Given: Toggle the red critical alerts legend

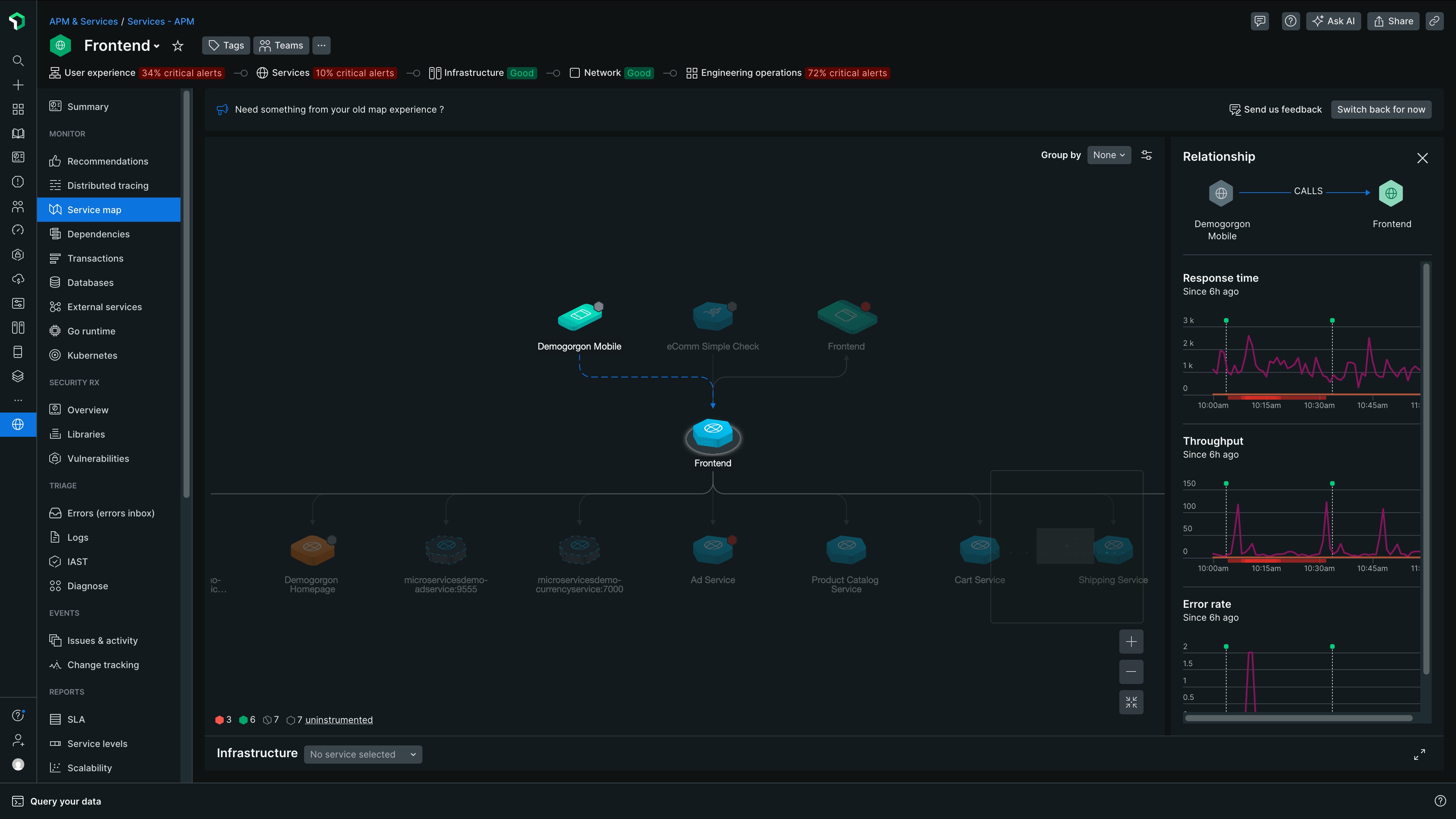Looking at the screenshot, I should [223, 720].
